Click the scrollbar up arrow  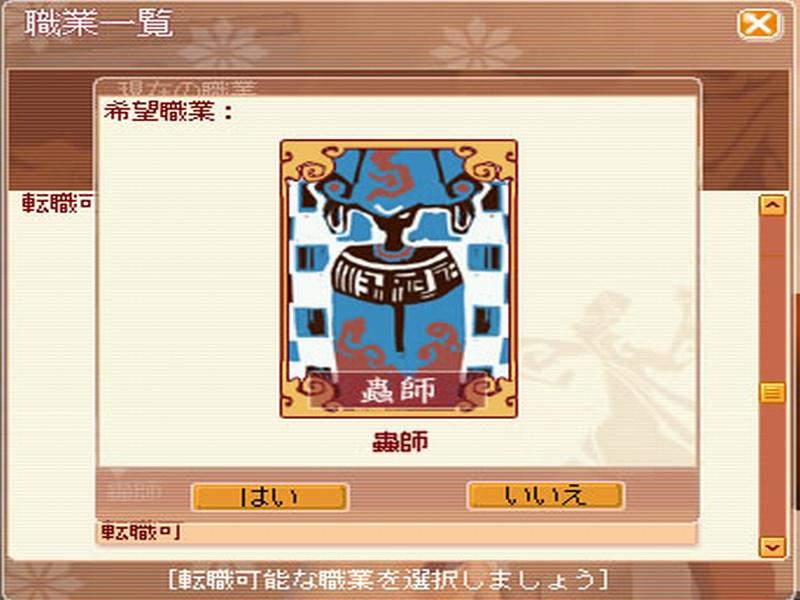(772, 205)
